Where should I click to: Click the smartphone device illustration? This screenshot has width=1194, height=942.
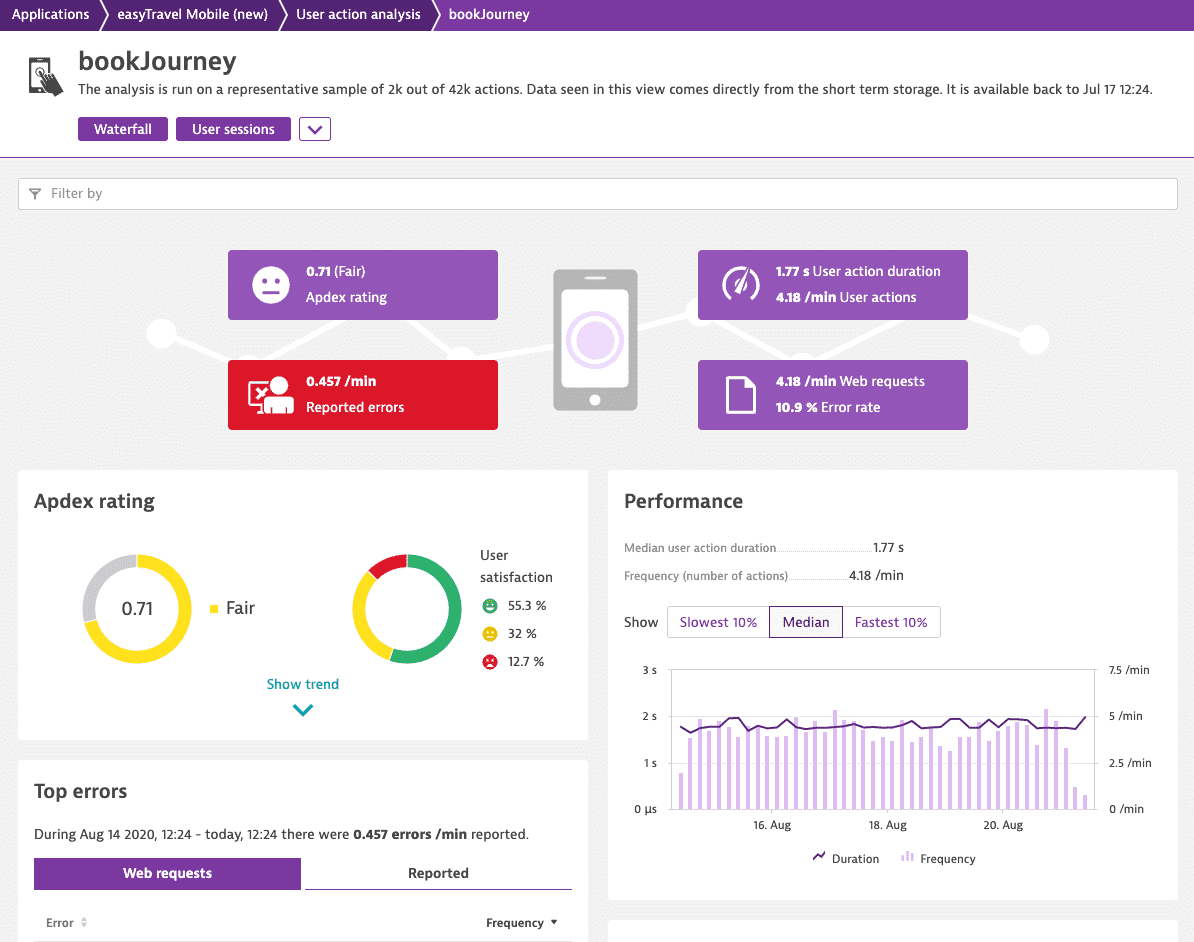pos(595,340)
